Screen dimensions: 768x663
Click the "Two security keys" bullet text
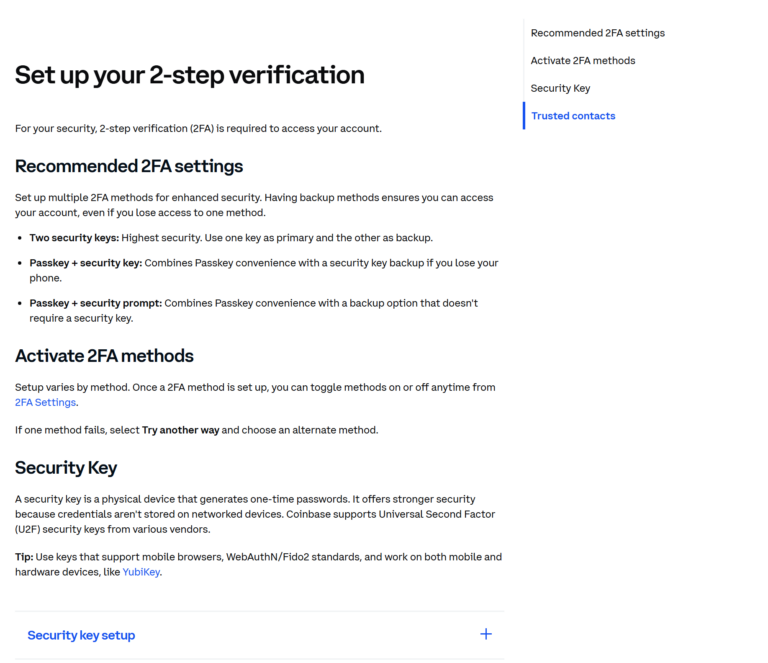[74, 238]
